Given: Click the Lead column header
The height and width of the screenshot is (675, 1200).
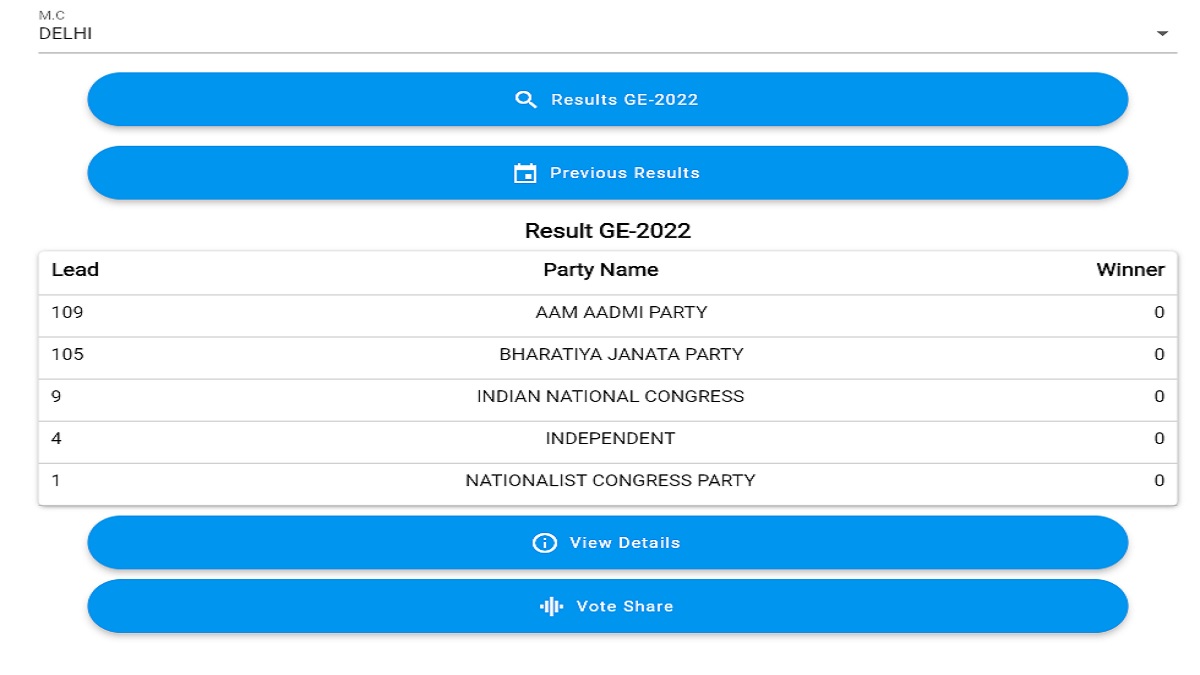Looking at the screenshot, I should (x=75, y=269).
